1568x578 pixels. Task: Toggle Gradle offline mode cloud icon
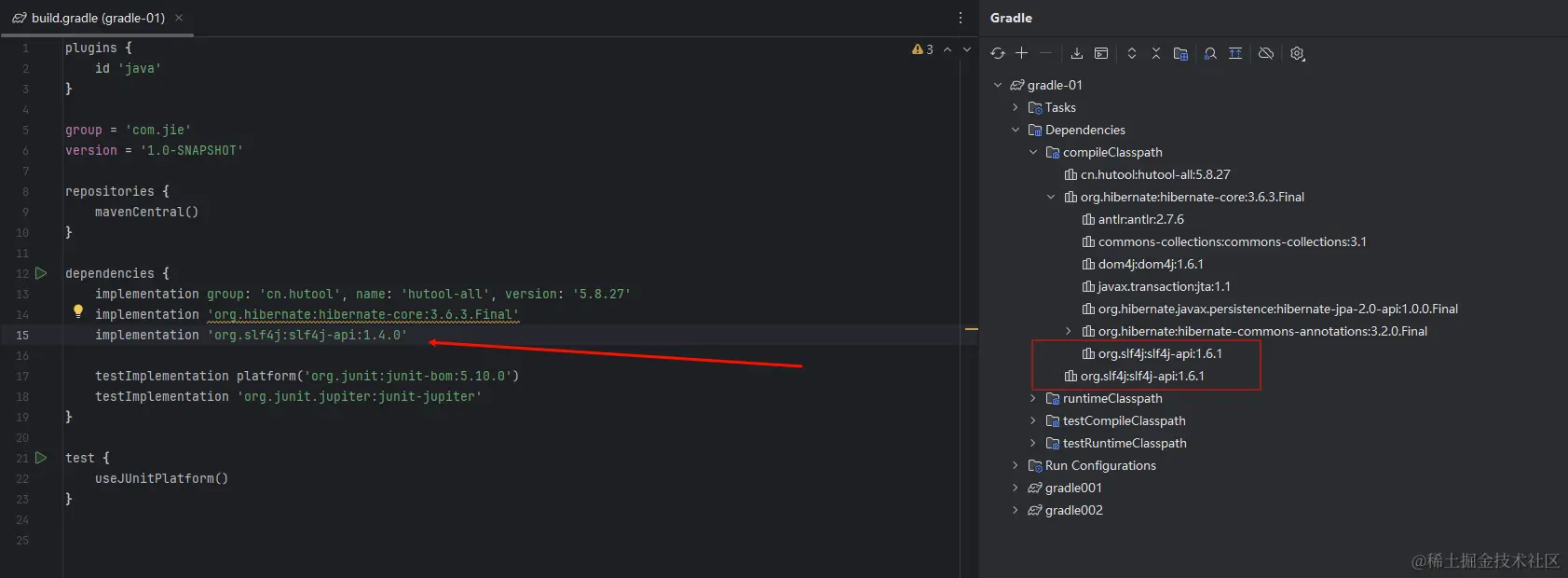pos(1266,53)
